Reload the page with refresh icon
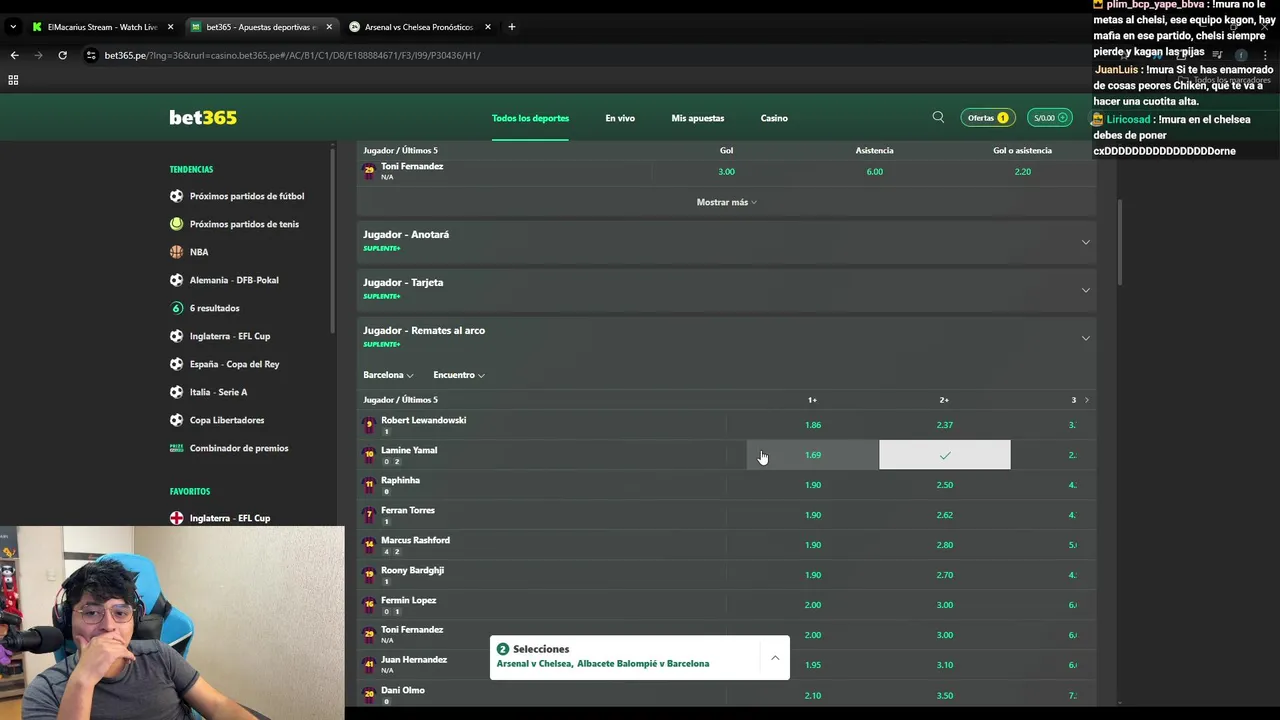The height and width of the screenshot is (720, 1280). (x=62, y=55)
